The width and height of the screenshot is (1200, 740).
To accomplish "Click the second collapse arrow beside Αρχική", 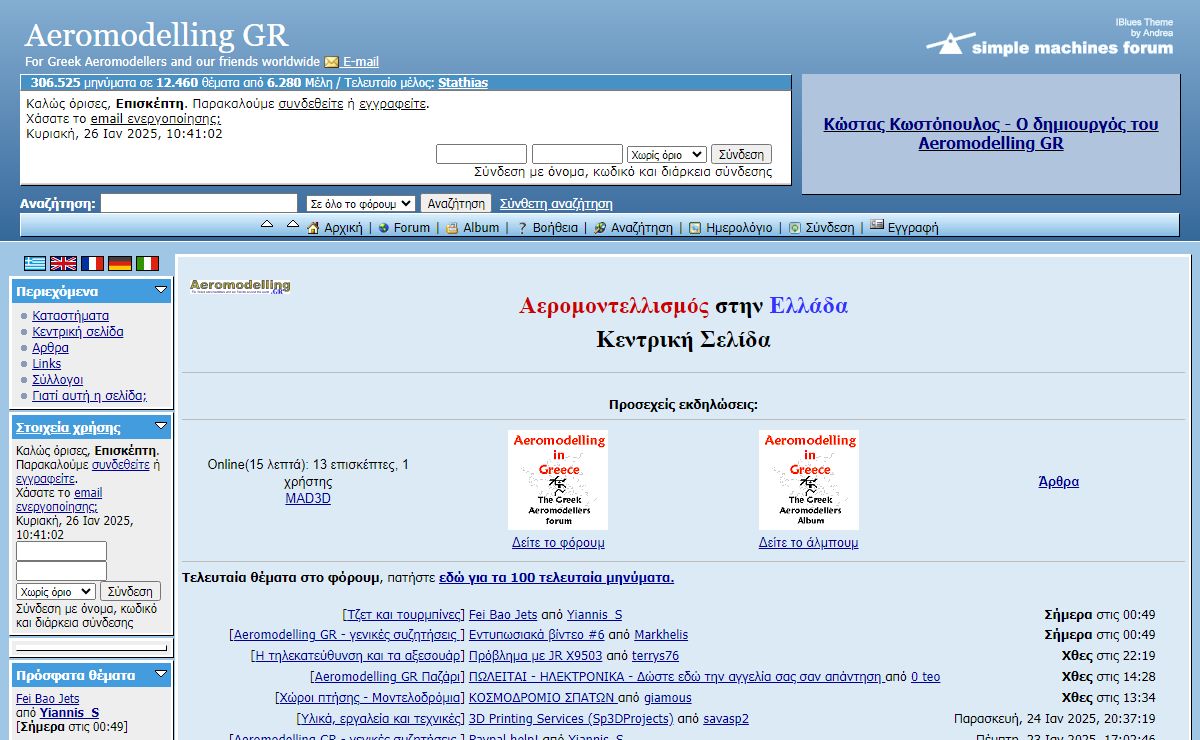I will 293,224.
